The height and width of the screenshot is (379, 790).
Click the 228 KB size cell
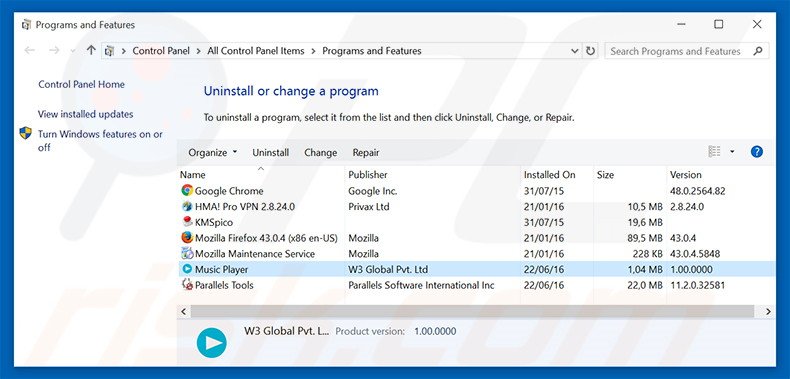coord(648,254)
